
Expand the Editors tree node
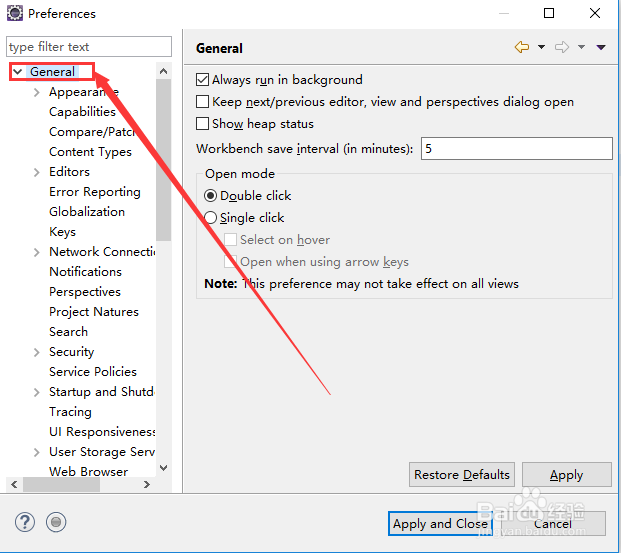(36, 172)
